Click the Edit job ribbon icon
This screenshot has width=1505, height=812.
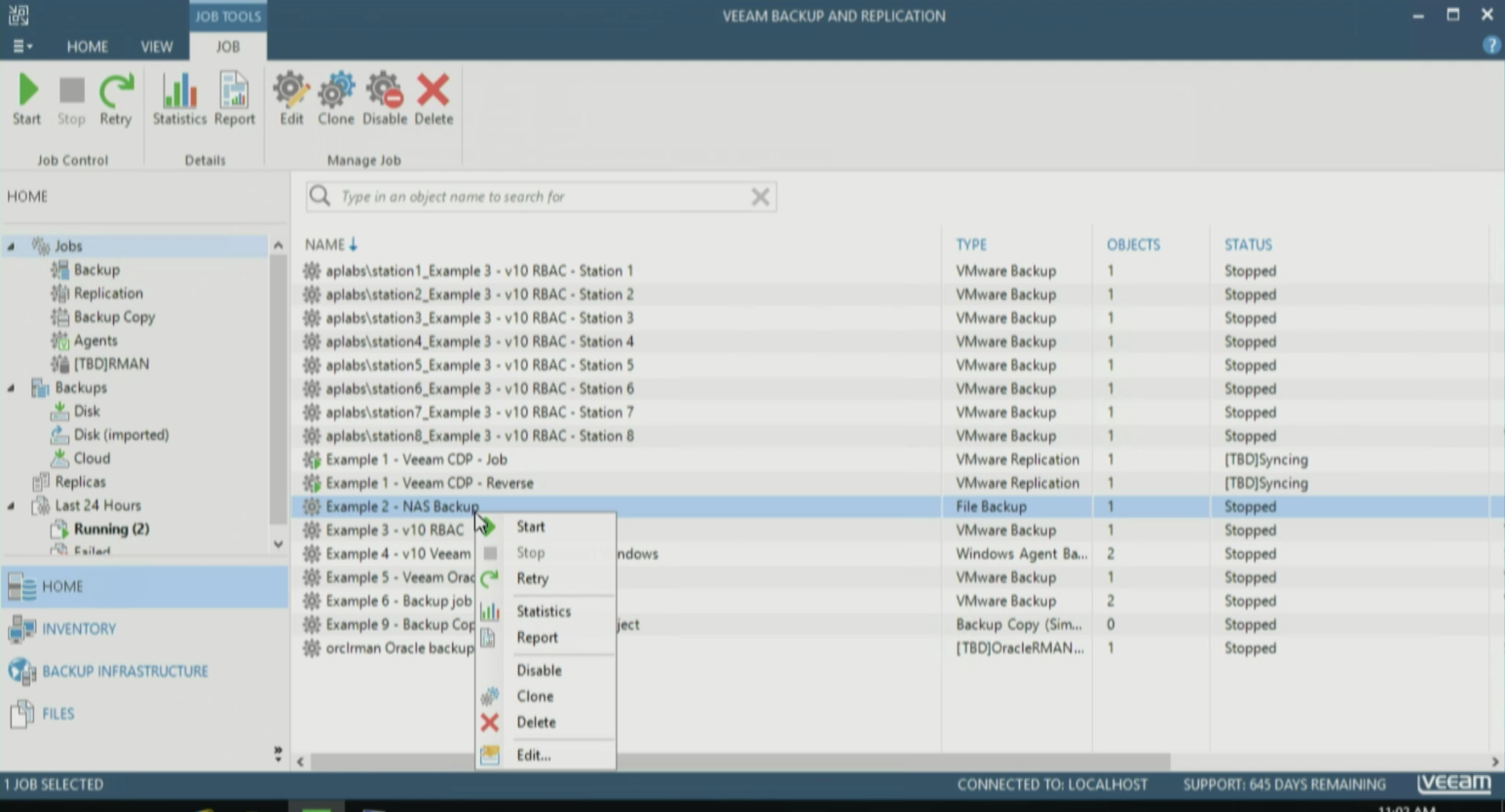click(291, 99)
